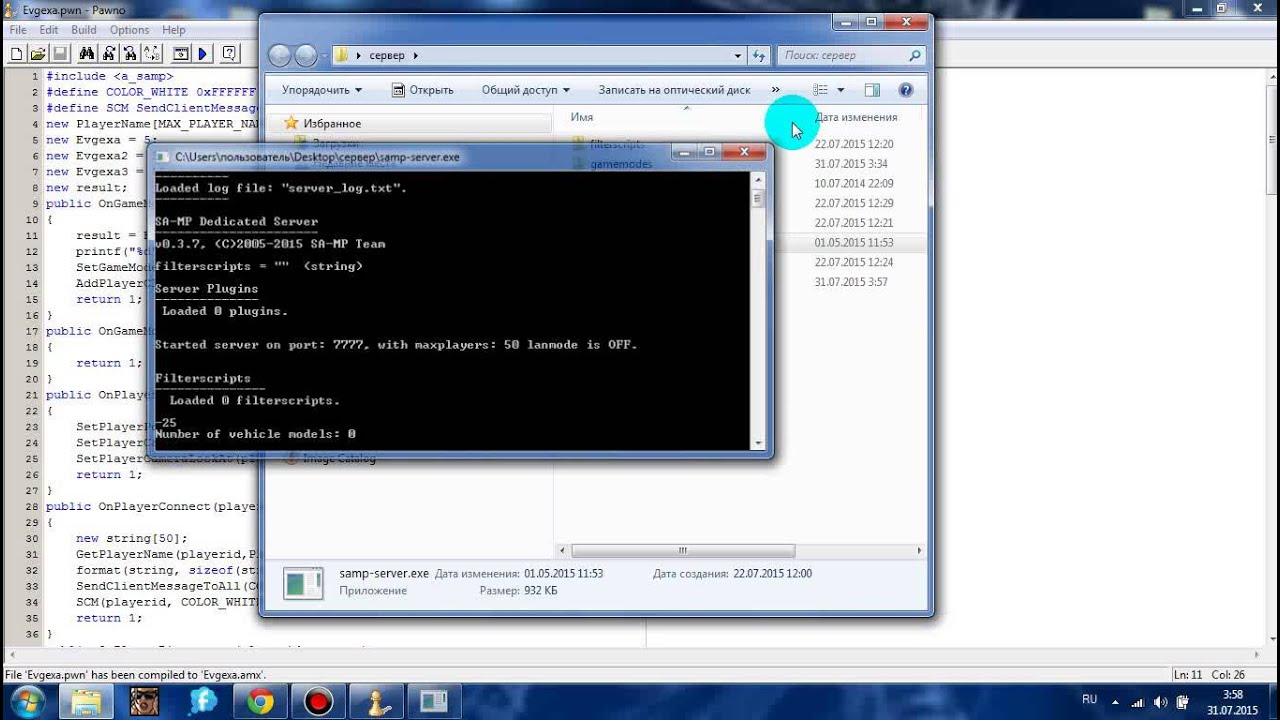Viewport: 1280px width, 720px height.
Task: Expand the Explorer view options dropdown arrow
Action: pyautogui.click(x=840, y=90)
